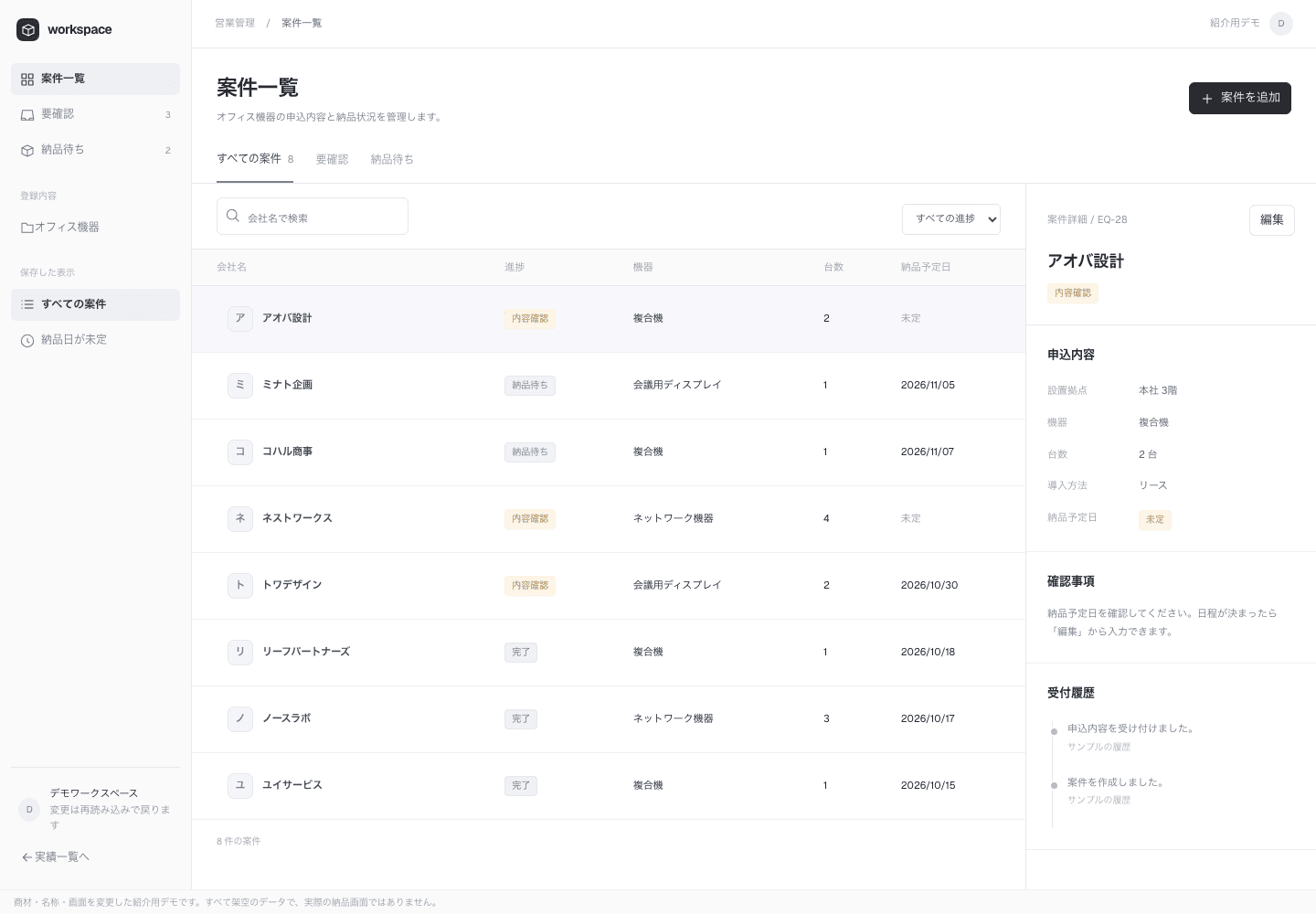This screenshot has width=1316, height=914.
Task: Click the ミ avatar for ミナト企画
Action: (240, 386)
